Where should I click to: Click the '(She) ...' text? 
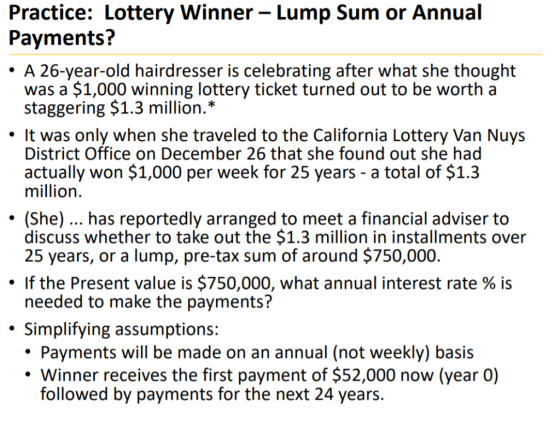53,219
